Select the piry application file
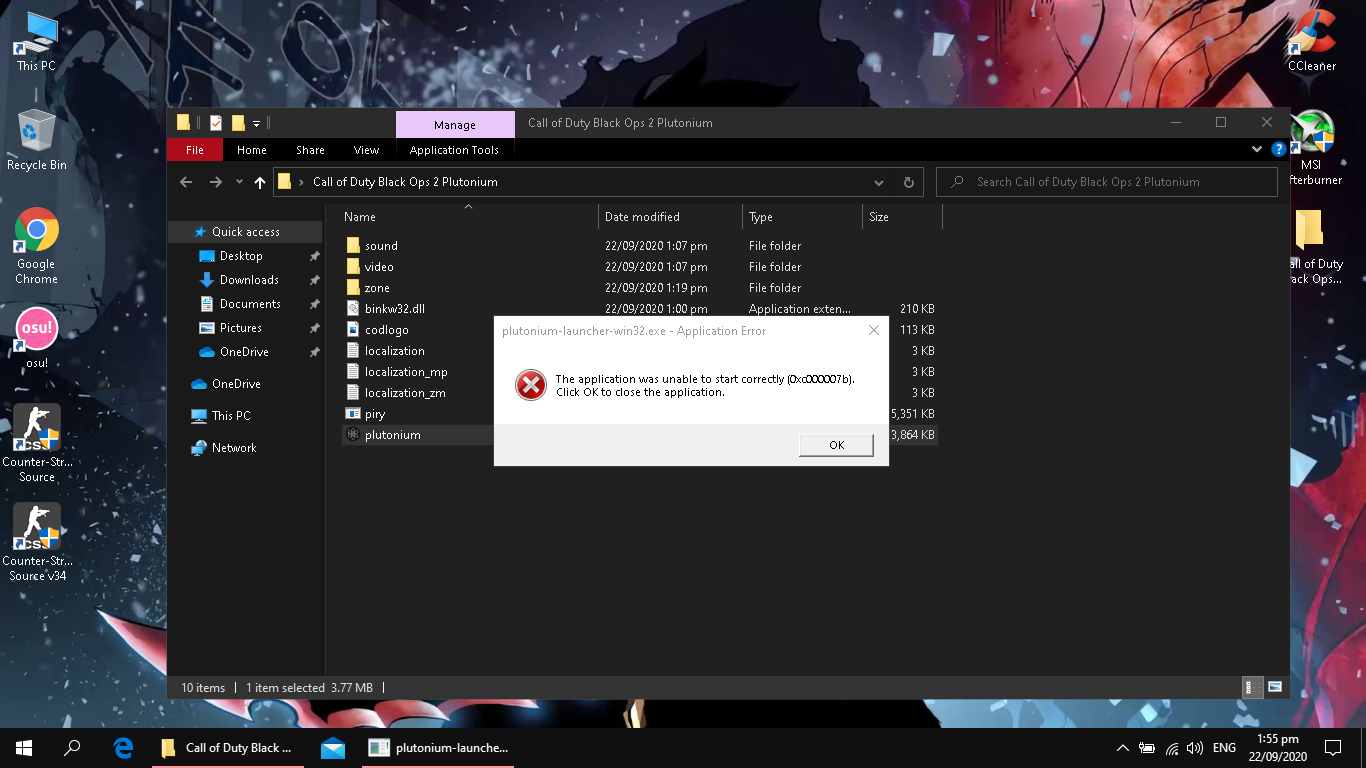 coord(375,414)
